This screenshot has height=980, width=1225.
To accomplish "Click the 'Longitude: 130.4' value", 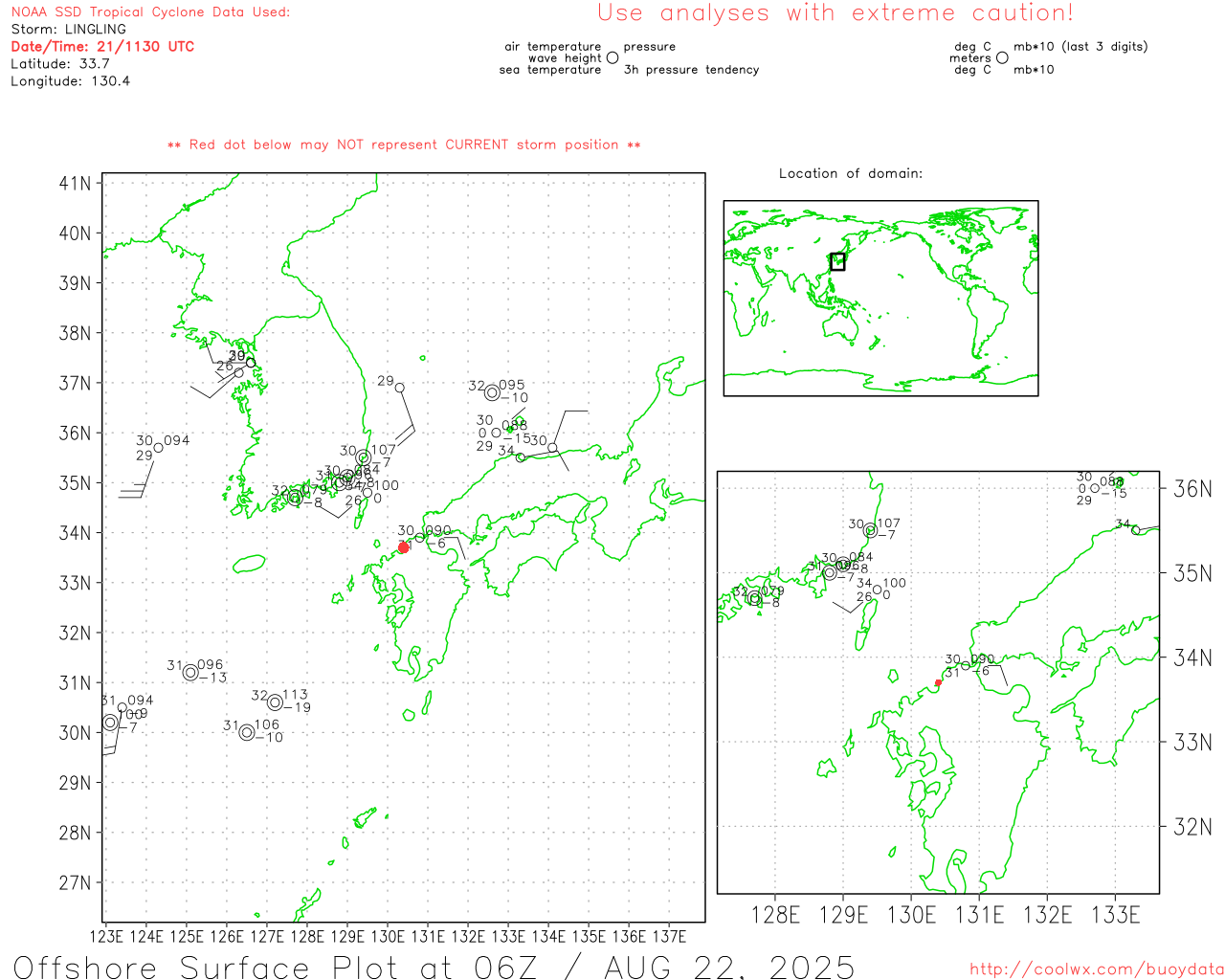I will pos(70,80).
